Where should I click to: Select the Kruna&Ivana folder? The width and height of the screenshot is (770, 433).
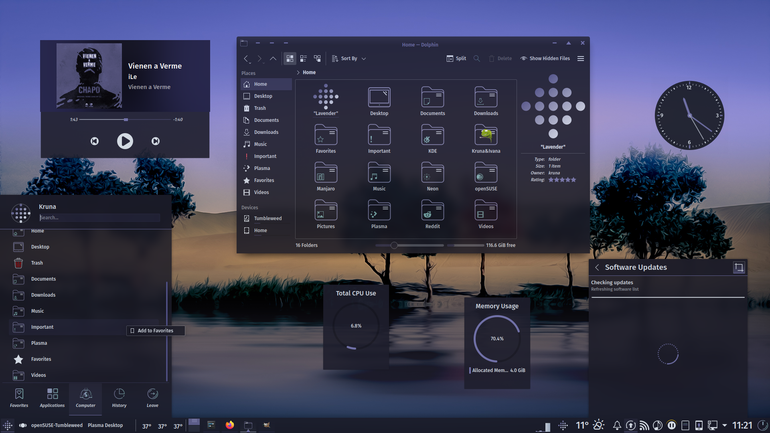click(486, 138)
